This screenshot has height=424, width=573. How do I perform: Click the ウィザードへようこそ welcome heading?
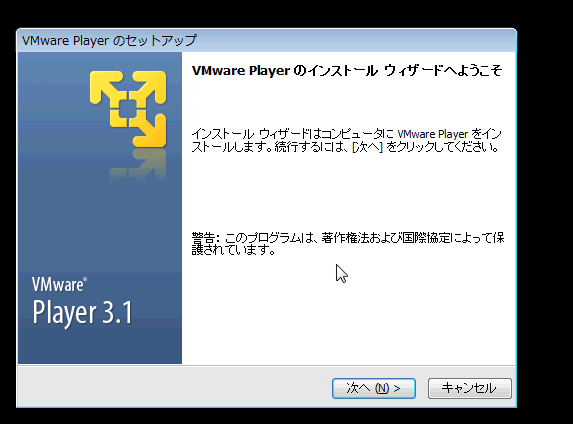(x=443, y=70)
